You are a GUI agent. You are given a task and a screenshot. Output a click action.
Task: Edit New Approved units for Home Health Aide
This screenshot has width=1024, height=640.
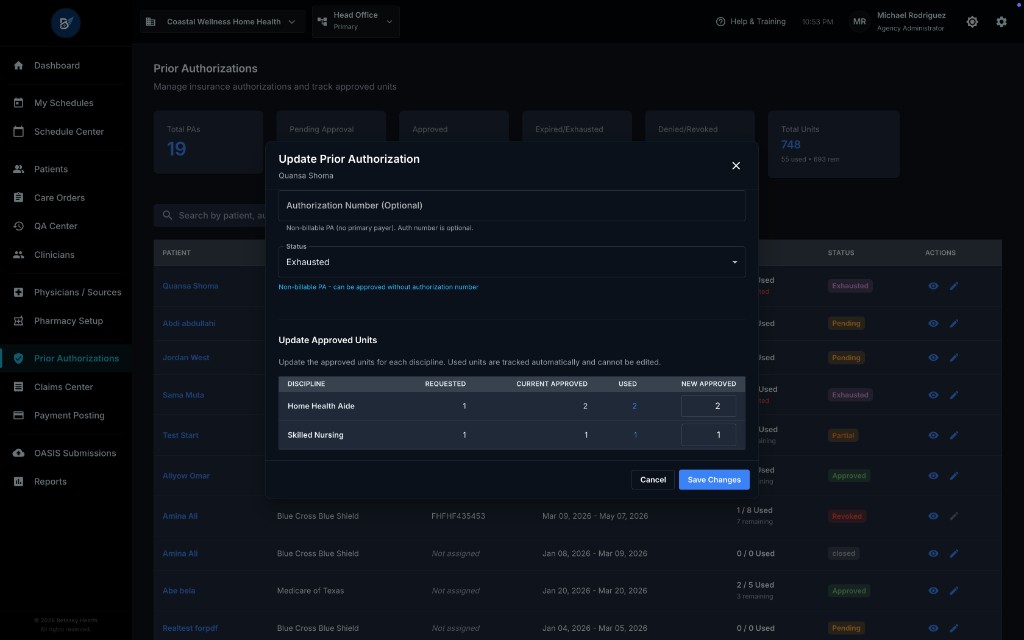point(709,406)
